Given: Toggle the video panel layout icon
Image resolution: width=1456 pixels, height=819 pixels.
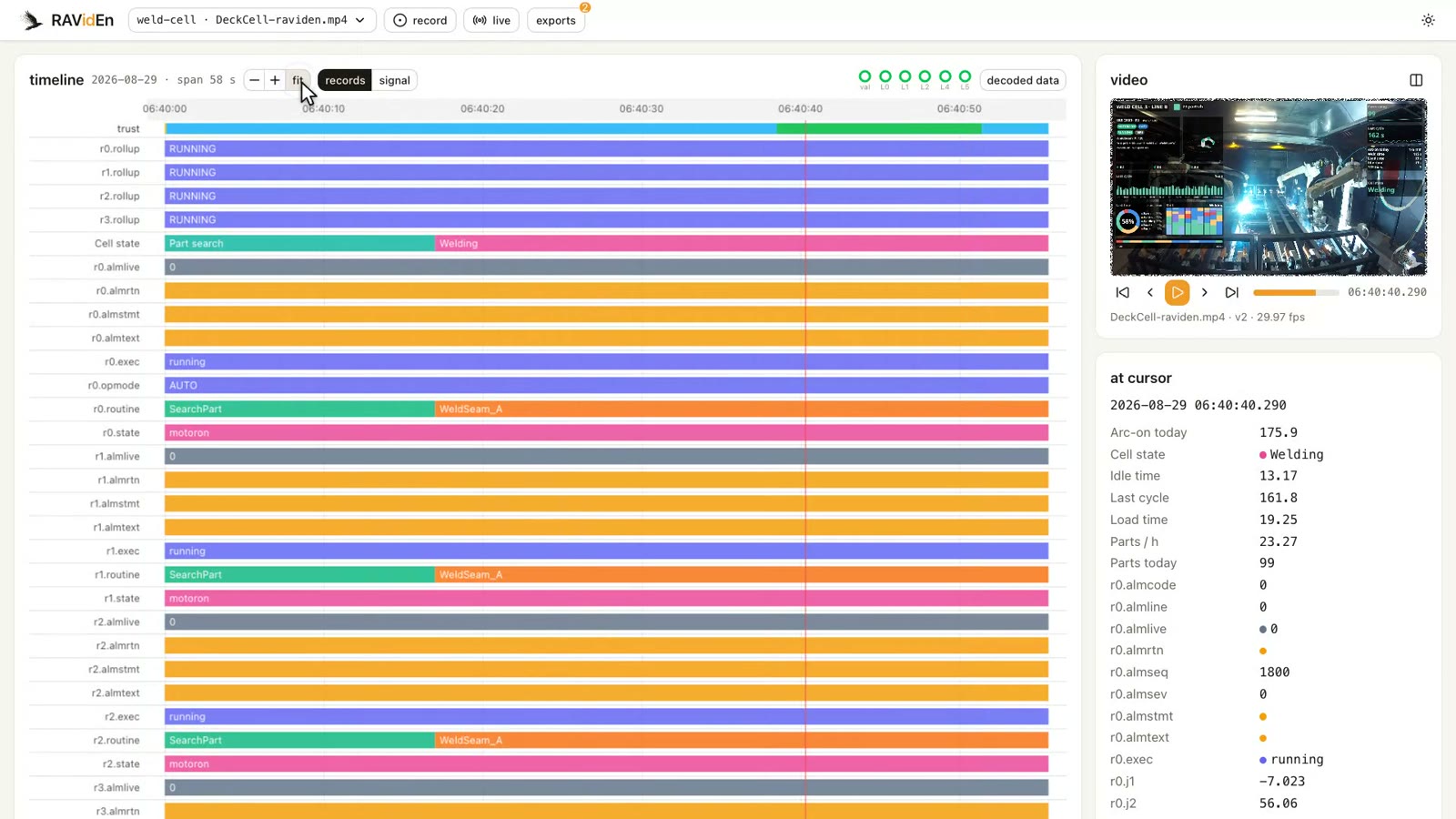Looking at the screenshot, I should coord(1416,80).
